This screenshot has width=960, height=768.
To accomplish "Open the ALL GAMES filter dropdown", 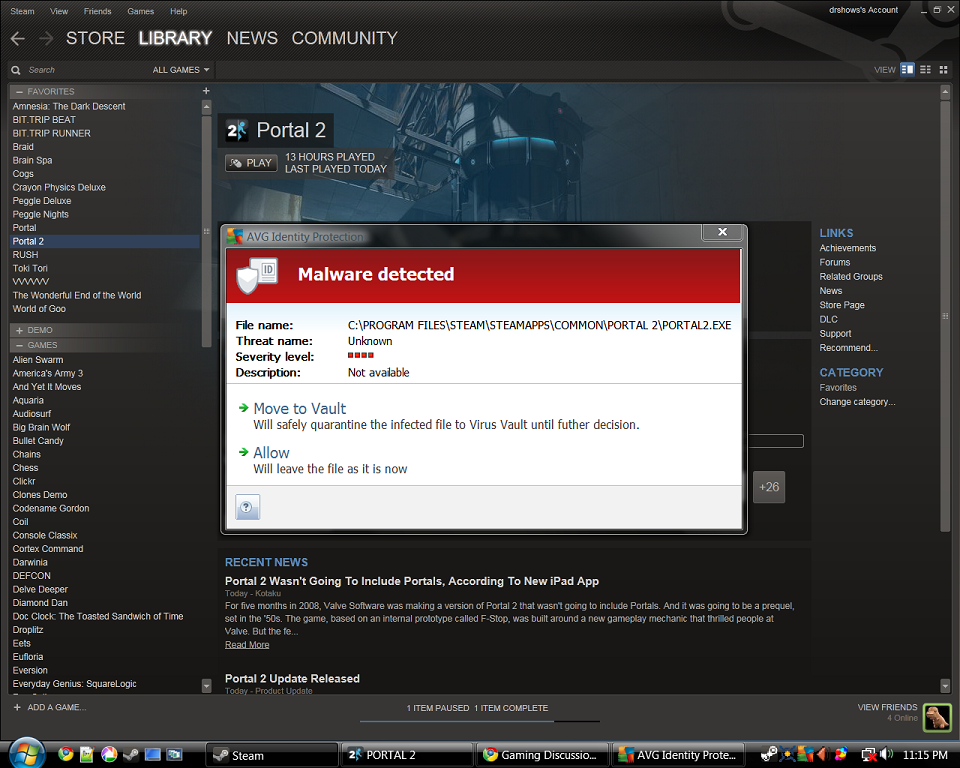I will 179,70.
